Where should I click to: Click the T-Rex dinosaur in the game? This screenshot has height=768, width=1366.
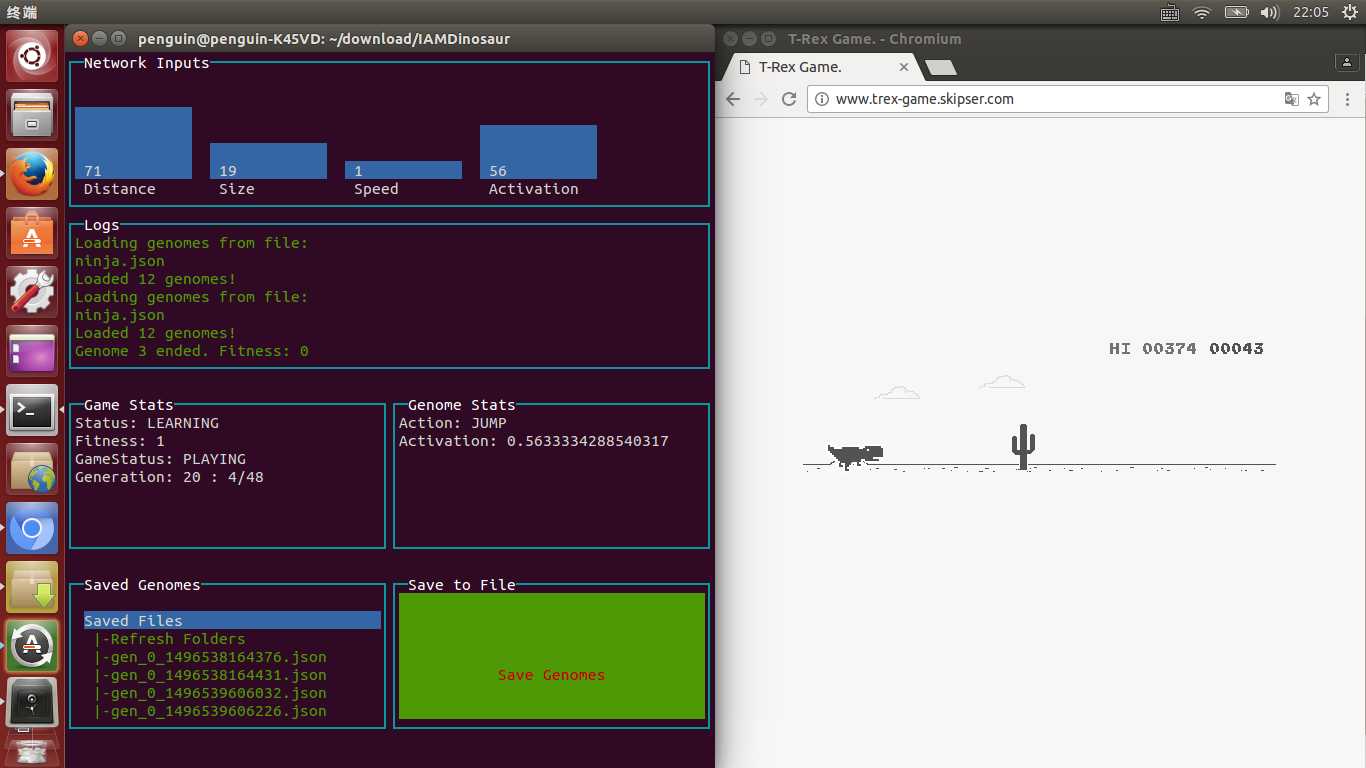click(855, 456)
